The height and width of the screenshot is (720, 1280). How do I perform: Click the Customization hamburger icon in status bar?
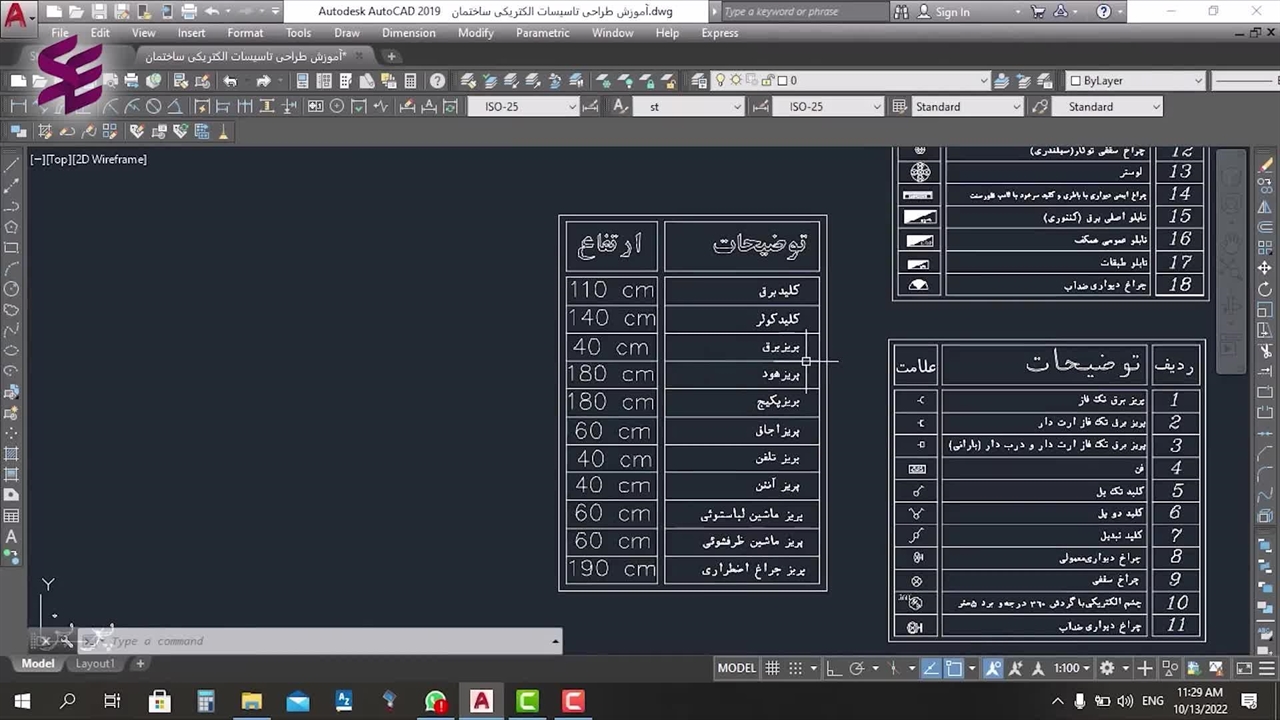[x=1265, y=668]
